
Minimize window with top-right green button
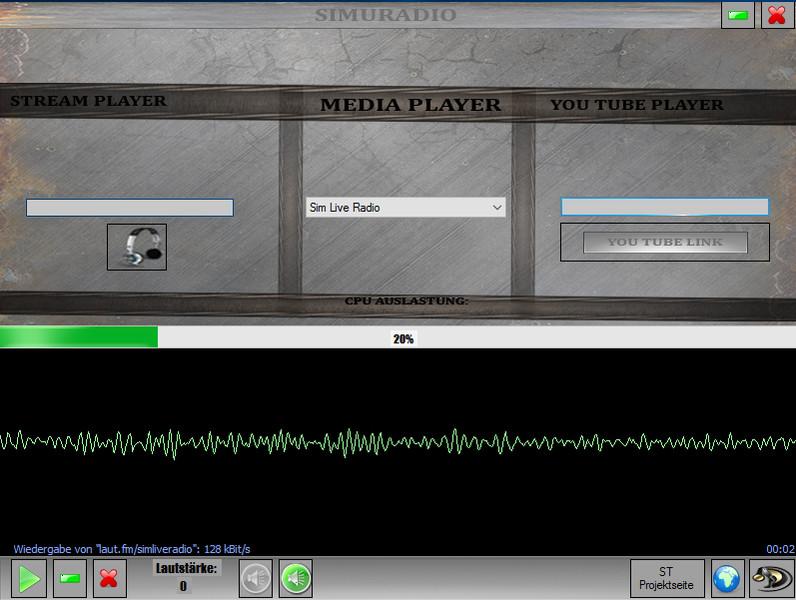[x=738, y=15]
